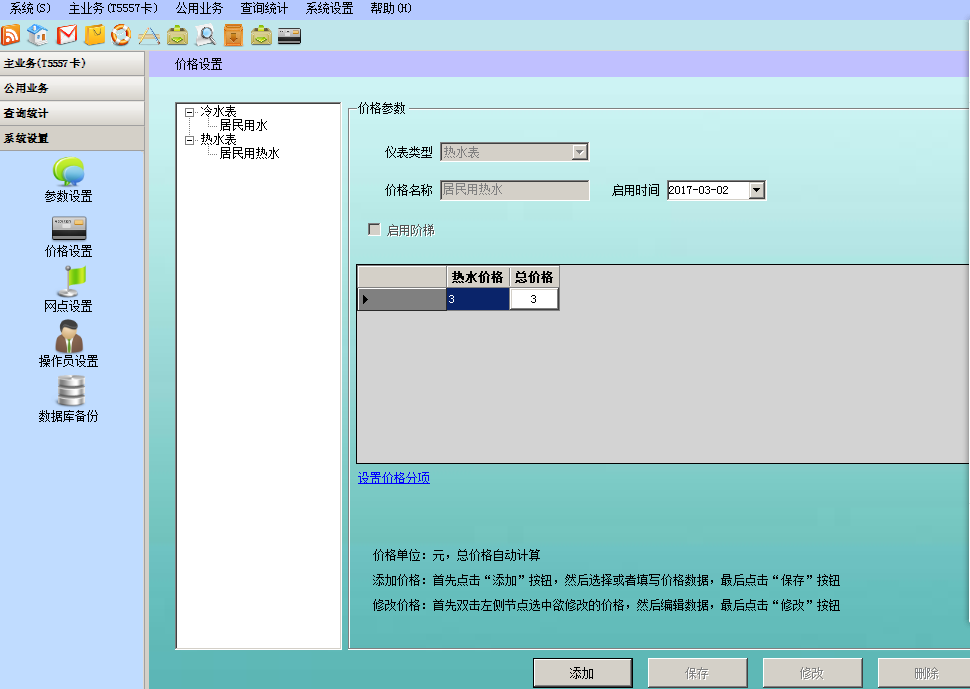Click the yellow shopping bag toolbar icon

coord(94,35)
